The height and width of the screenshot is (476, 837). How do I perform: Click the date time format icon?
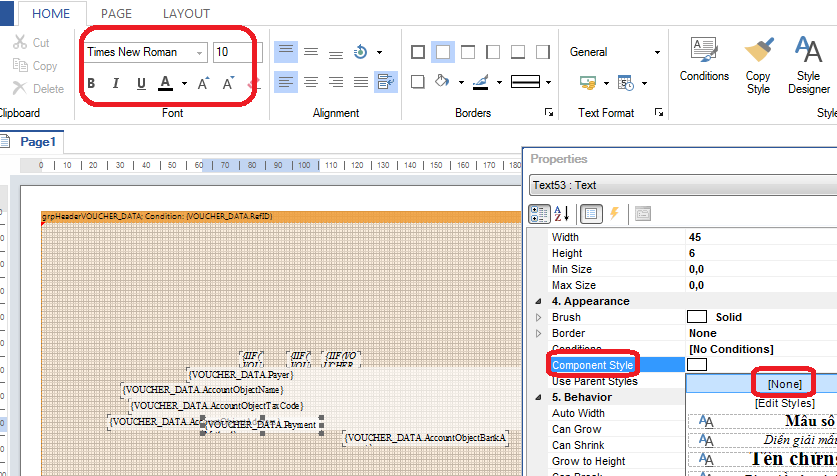(x=626, y=83)
